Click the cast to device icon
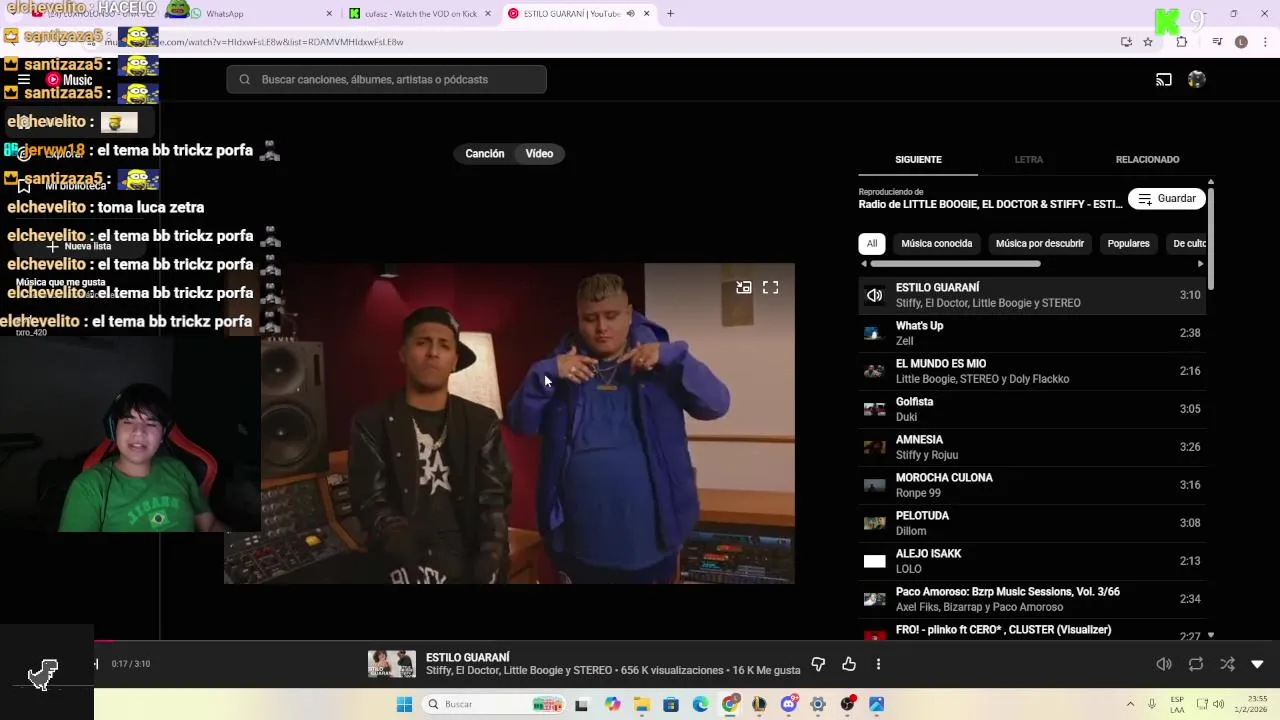This screenshot has width=1280, height=720. pyautogui.click(x=1164, y=80)
